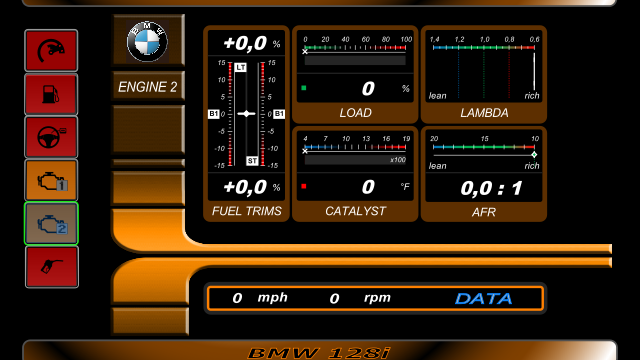The width and height of the screenshot is (640, 360).
Task: Click the blue DATA link
Action: (x=483, y=299)
